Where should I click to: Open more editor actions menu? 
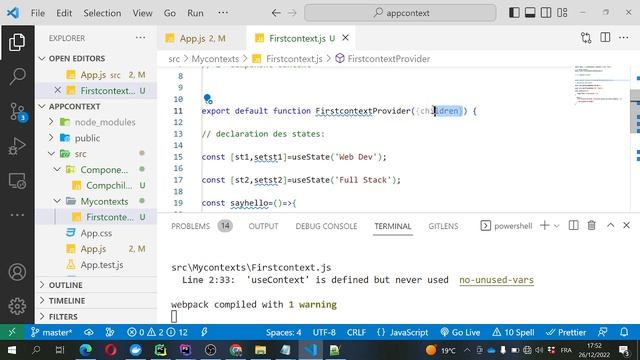tap(624, 38)
